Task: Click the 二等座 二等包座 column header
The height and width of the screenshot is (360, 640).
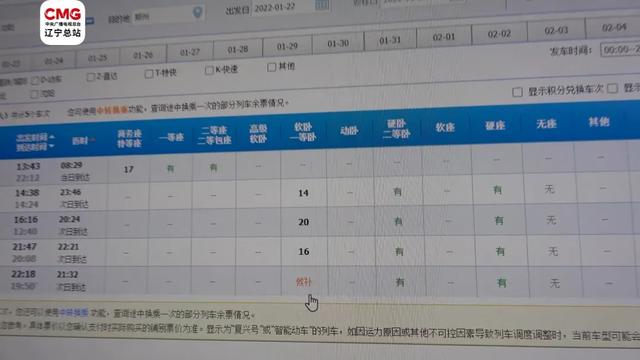Action: pyautogui.click(x=214, y=135)
